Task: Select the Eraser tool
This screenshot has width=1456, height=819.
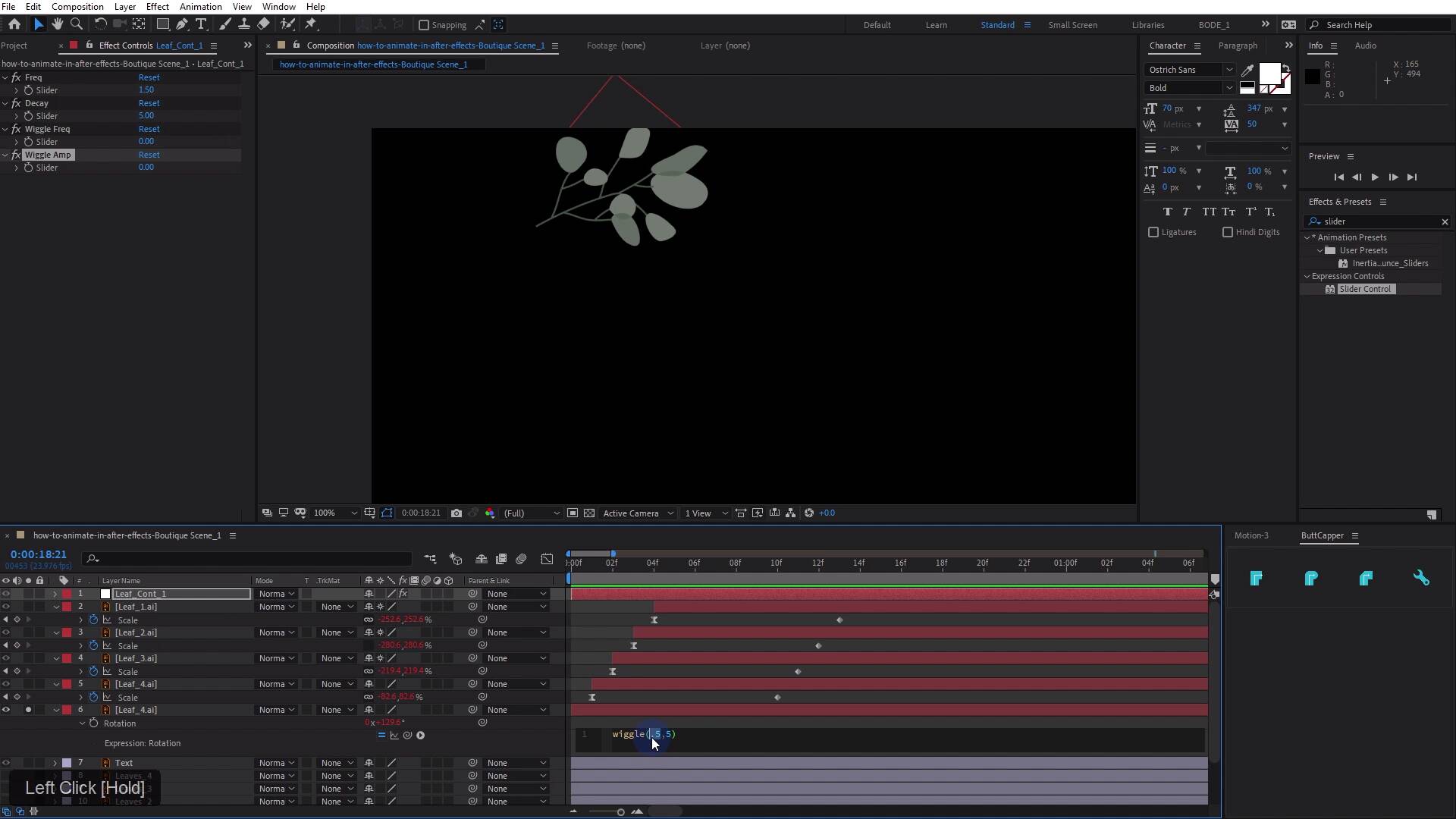Action: (x=263, y=24)
